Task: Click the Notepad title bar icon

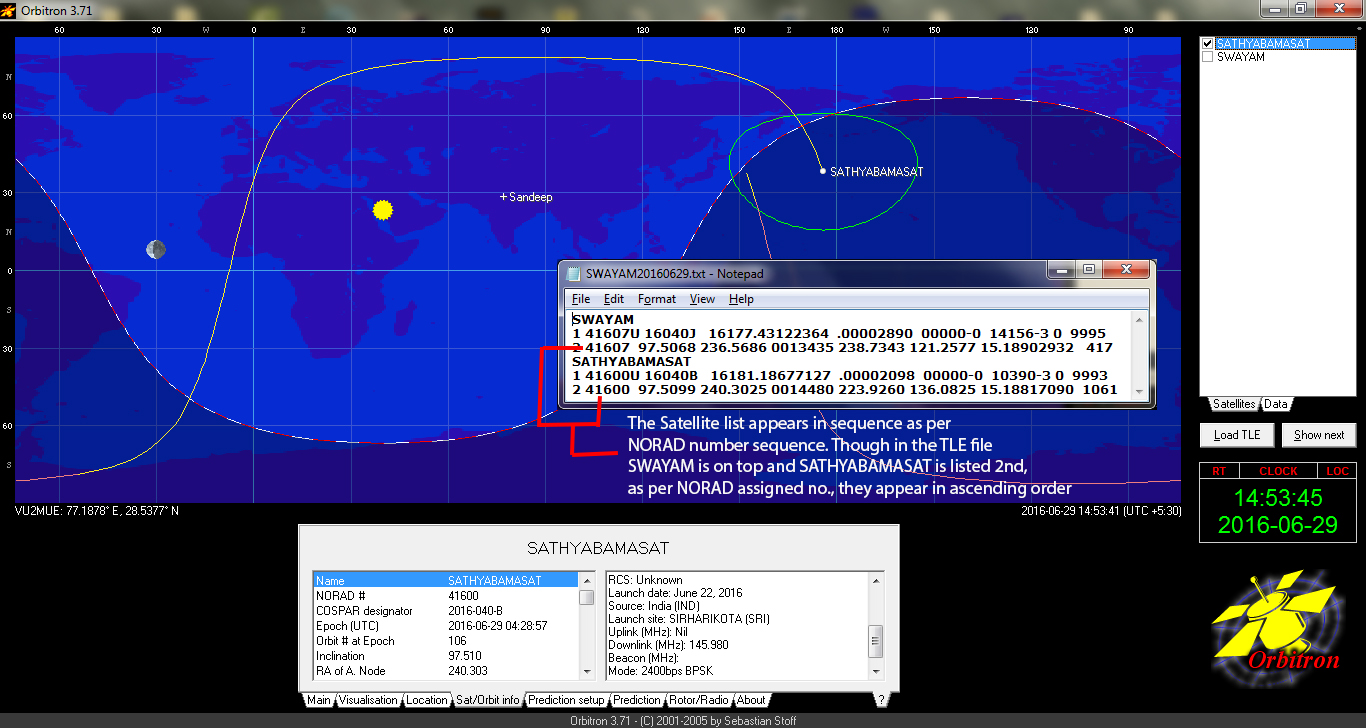Action: tap(573, 273)
